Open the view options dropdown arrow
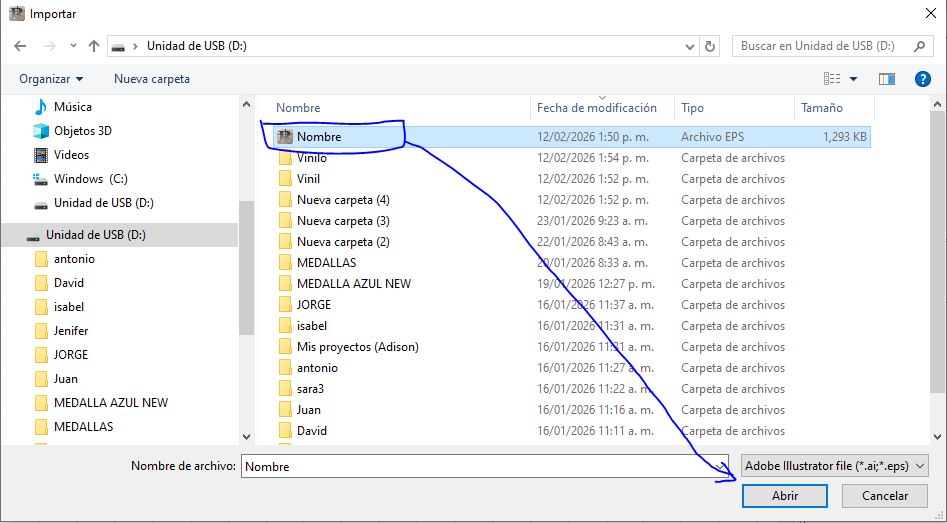This screenshot has height=523, width=947. click(x=853, y=79)
